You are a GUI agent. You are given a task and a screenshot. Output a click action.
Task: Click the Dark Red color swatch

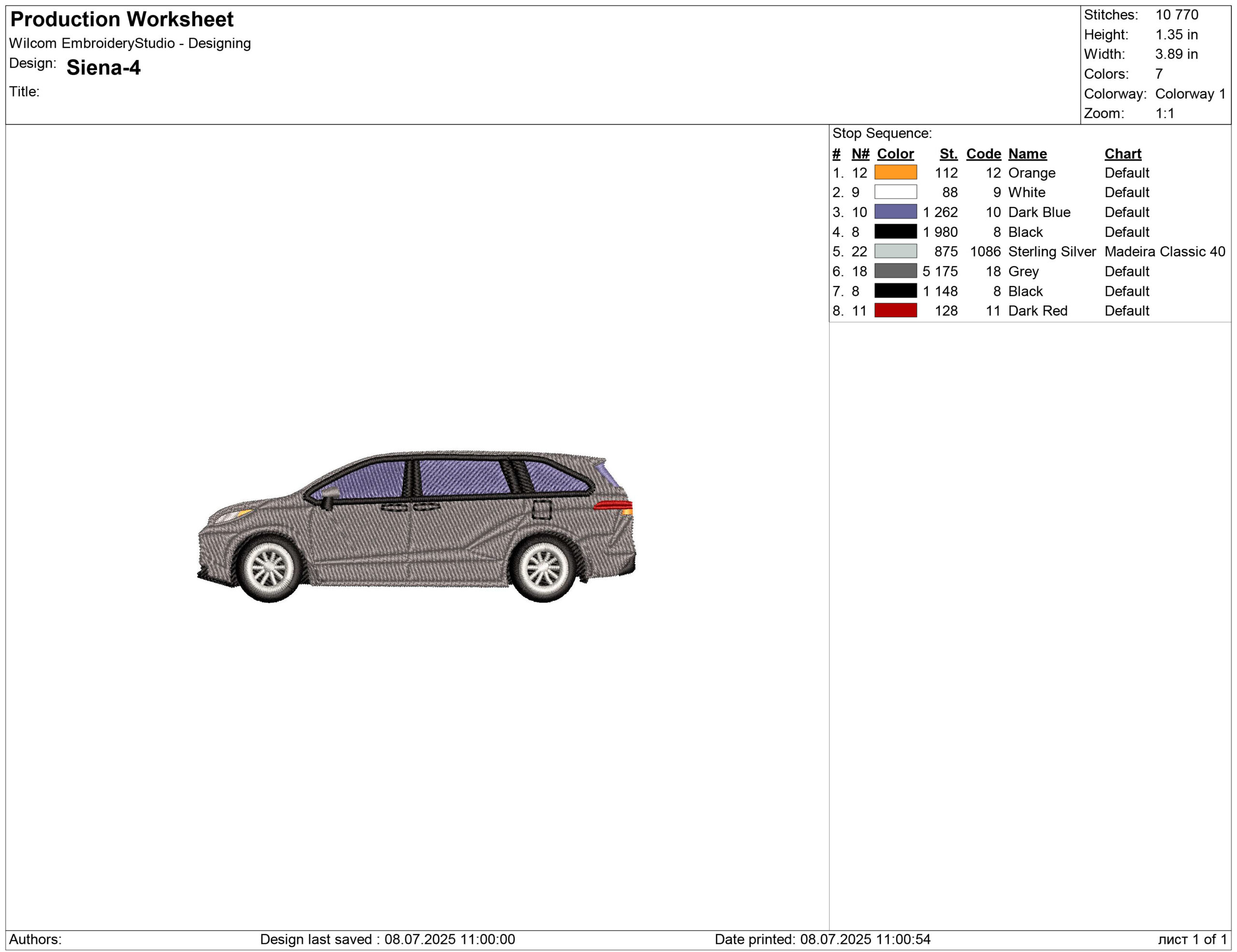(895, 310)
